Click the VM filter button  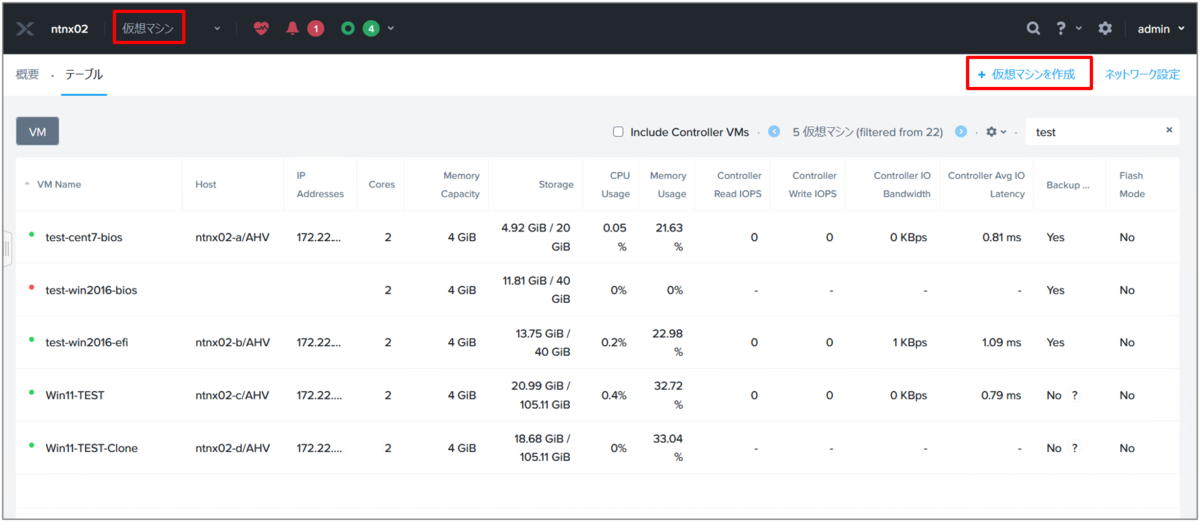tap(38, 131)
